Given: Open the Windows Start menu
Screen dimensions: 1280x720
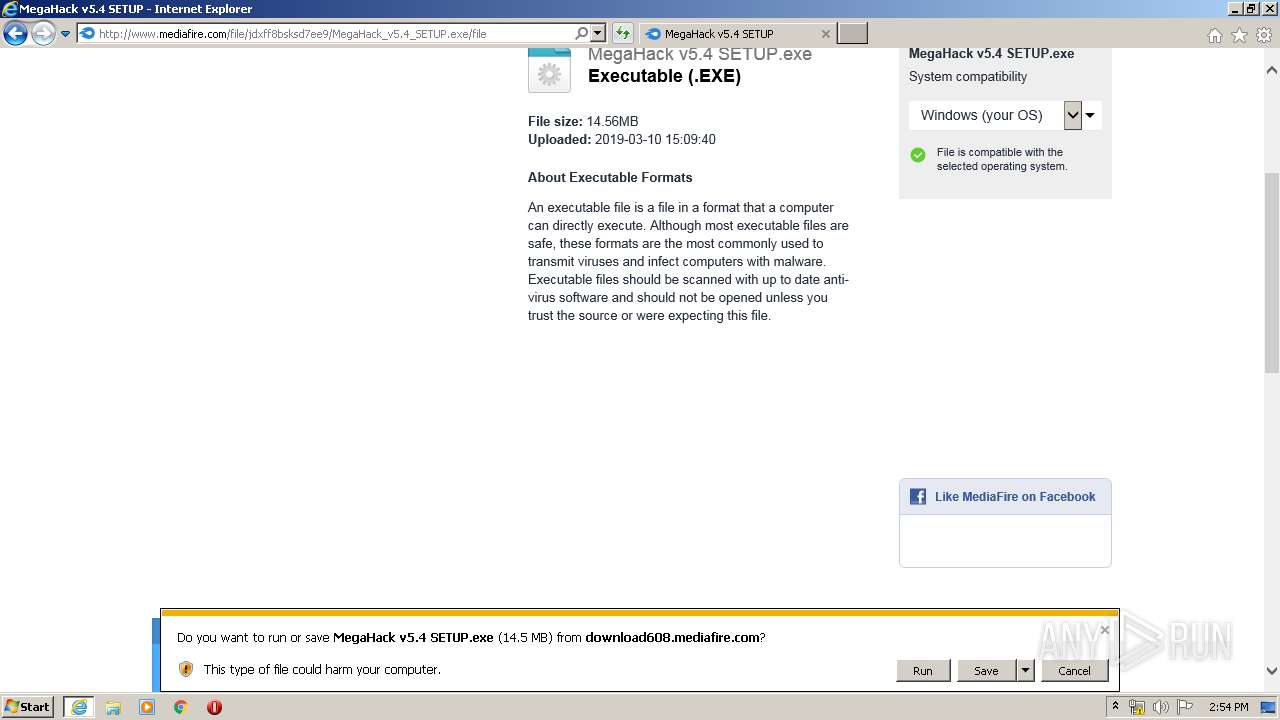Looking at the screenshot, I should (x=28, y=707).
